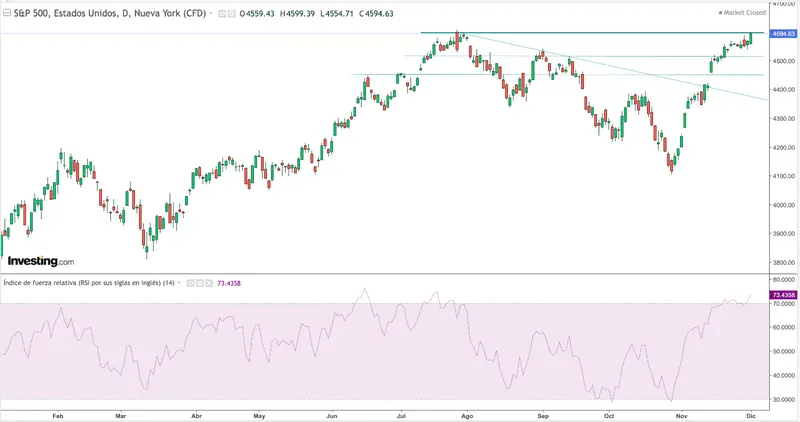Click the 4400.00 price axis label
Image resolution: width=800 pixels, height=422 pixels.
click(784, 89)
